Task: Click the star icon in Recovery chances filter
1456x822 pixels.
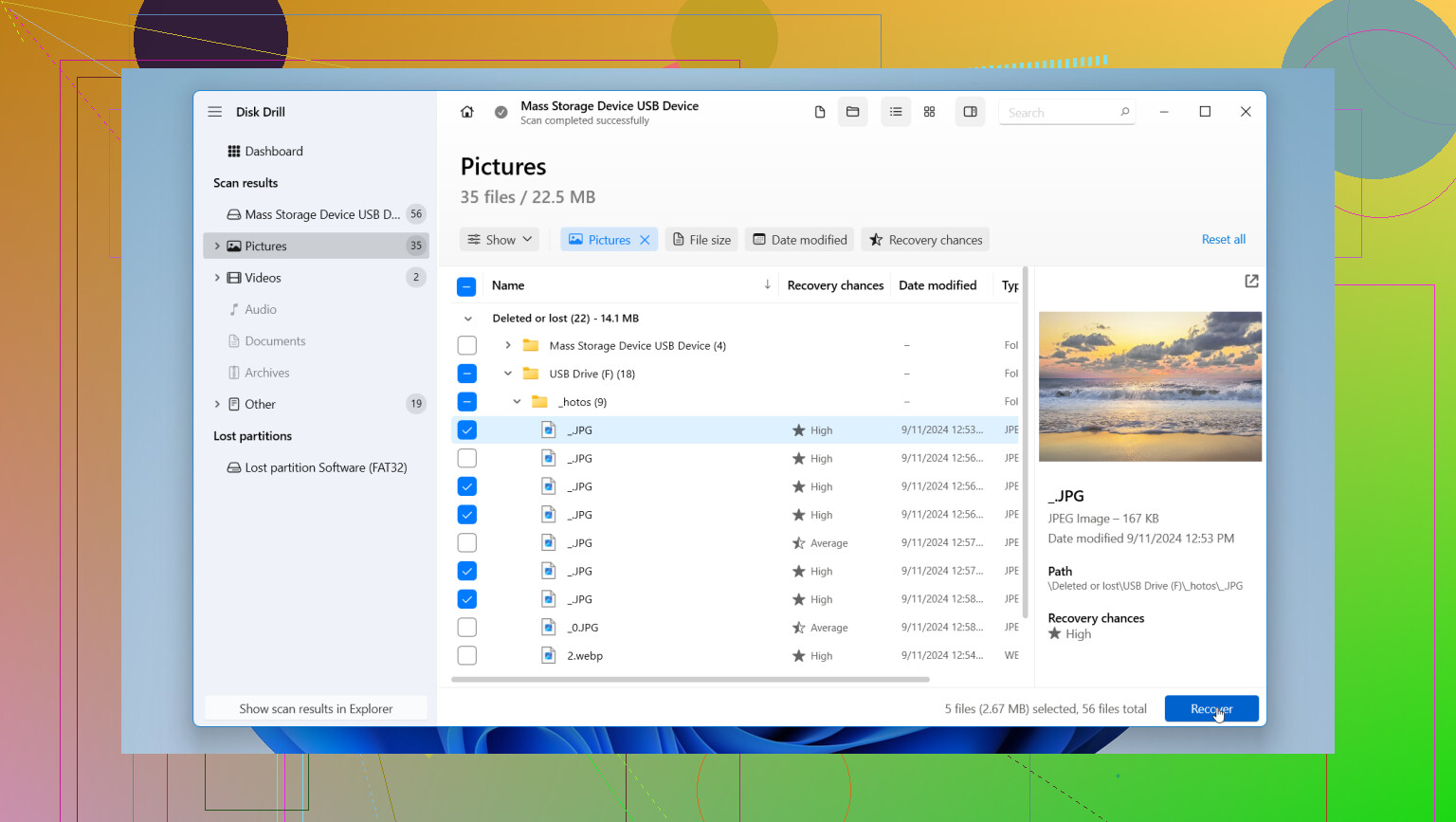Action: [x=877, y=240]
